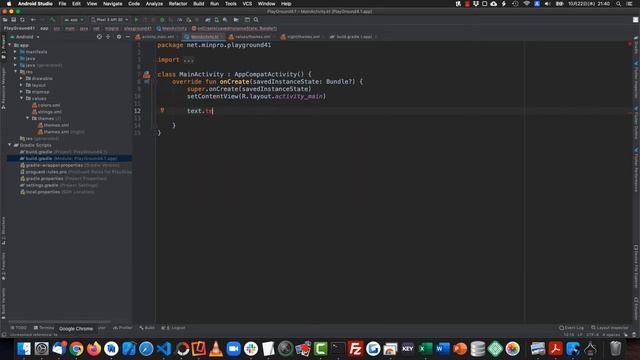
Task: Open the Navigate menu
Action: click(112, 4)
